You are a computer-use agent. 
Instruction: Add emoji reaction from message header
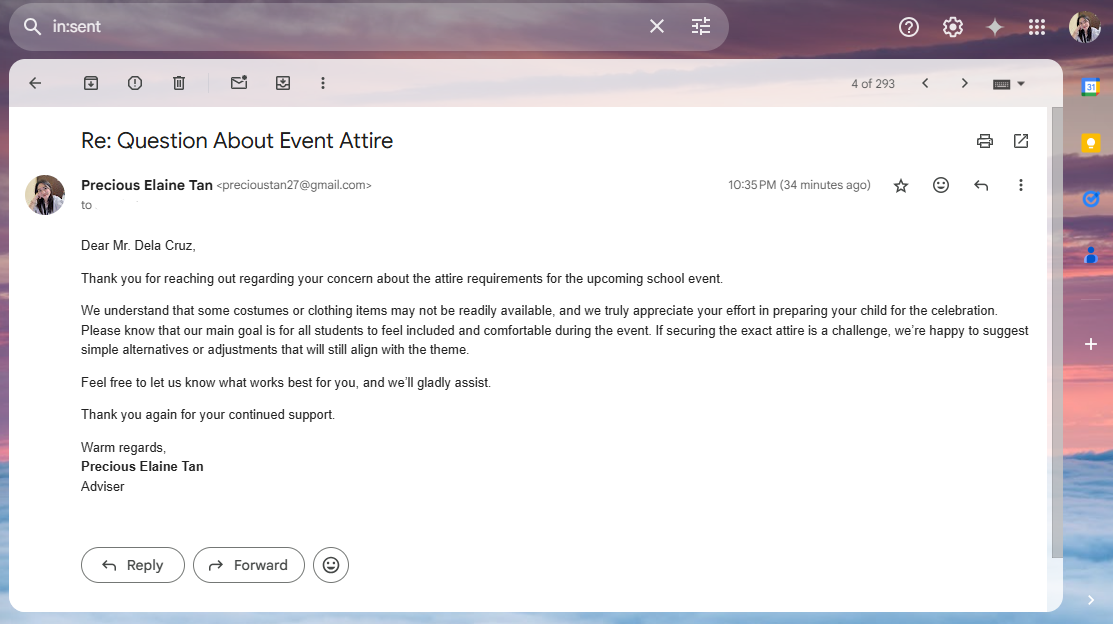pos(941,185)
